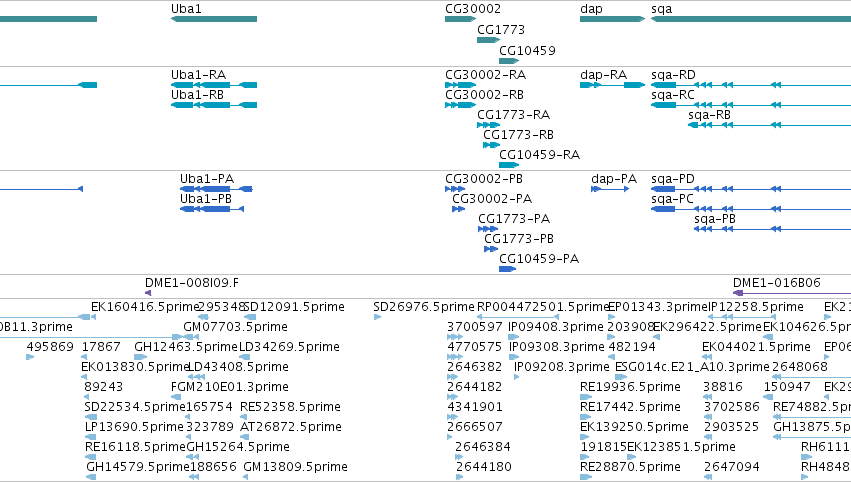The width and height of the screenshot is (851, 482).
Task: Open the CG10459 gene label
Action: pyautogui.click(x=527, y=50)
